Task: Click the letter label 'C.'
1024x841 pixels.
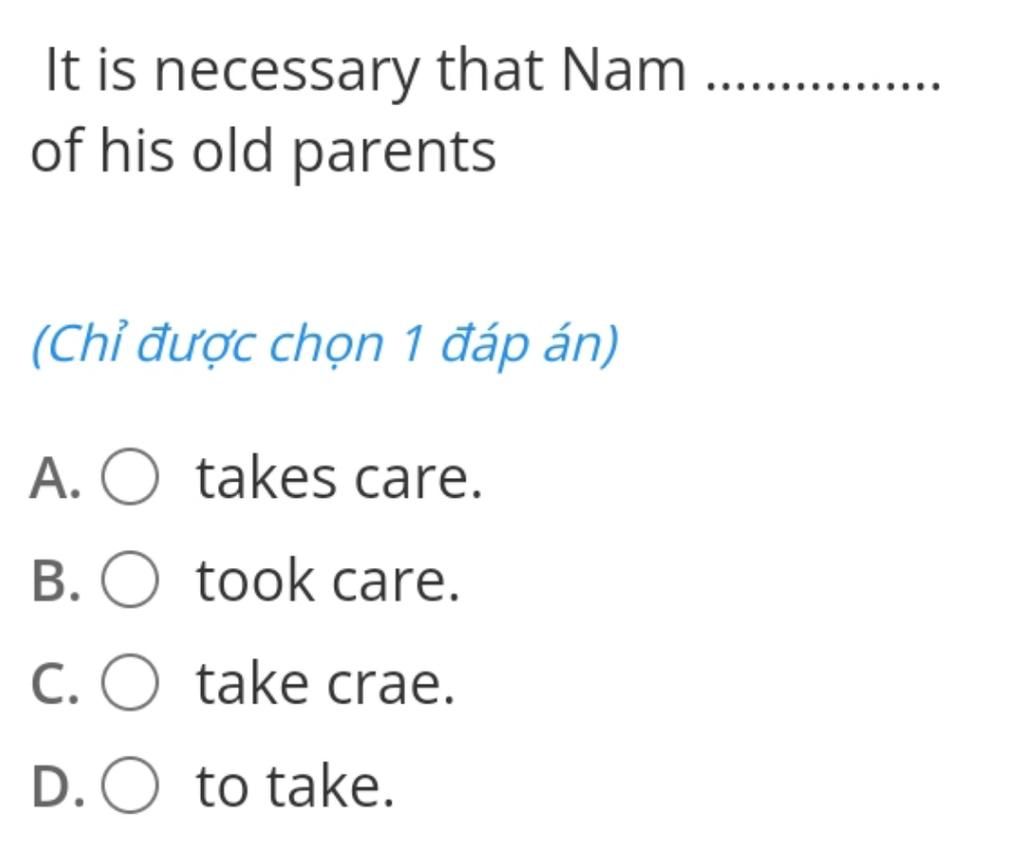Action: coord(56,684)
